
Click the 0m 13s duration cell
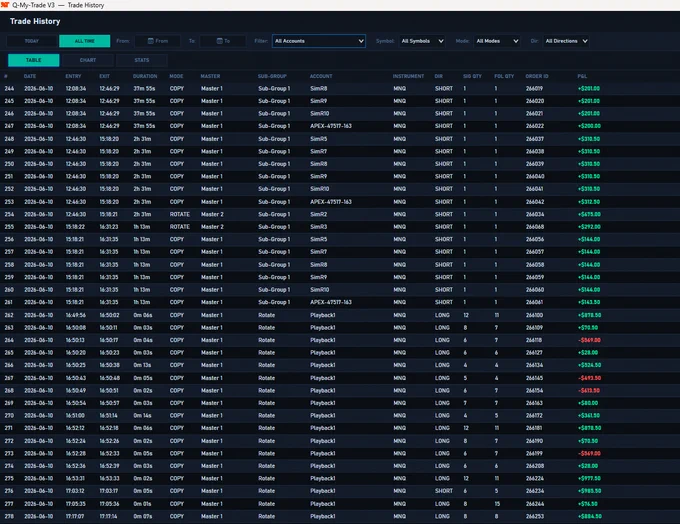coord(142,365)
